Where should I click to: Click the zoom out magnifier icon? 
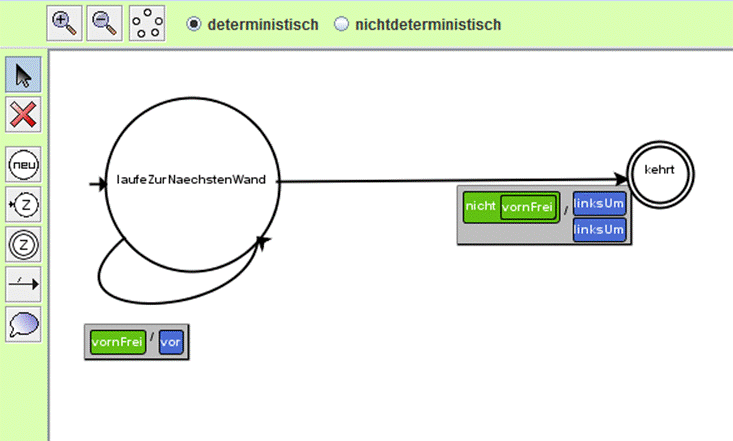coord(104,23)
